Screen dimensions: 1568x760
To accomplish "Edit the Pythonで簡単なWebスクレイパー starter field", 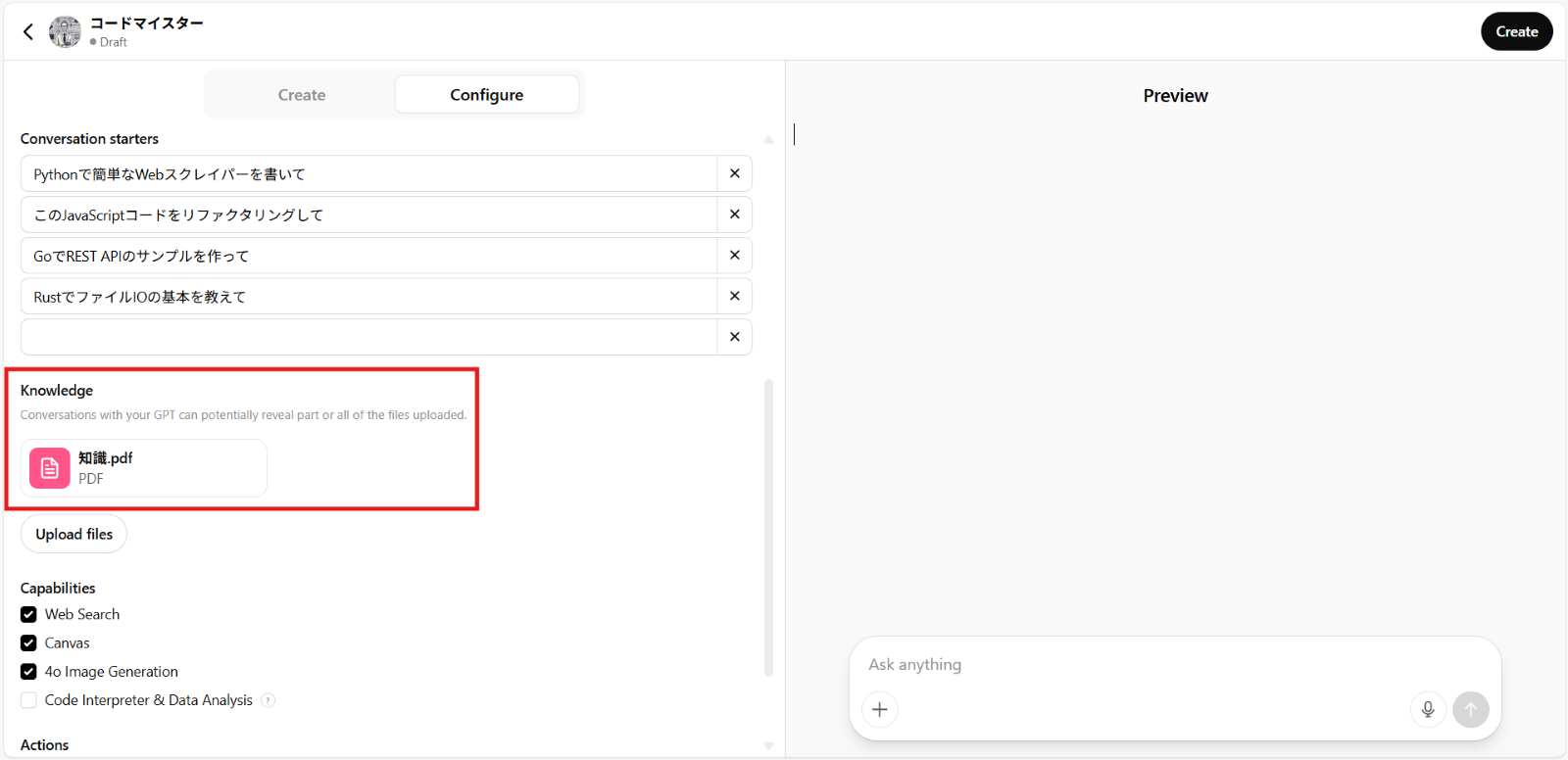I will 368,173.
